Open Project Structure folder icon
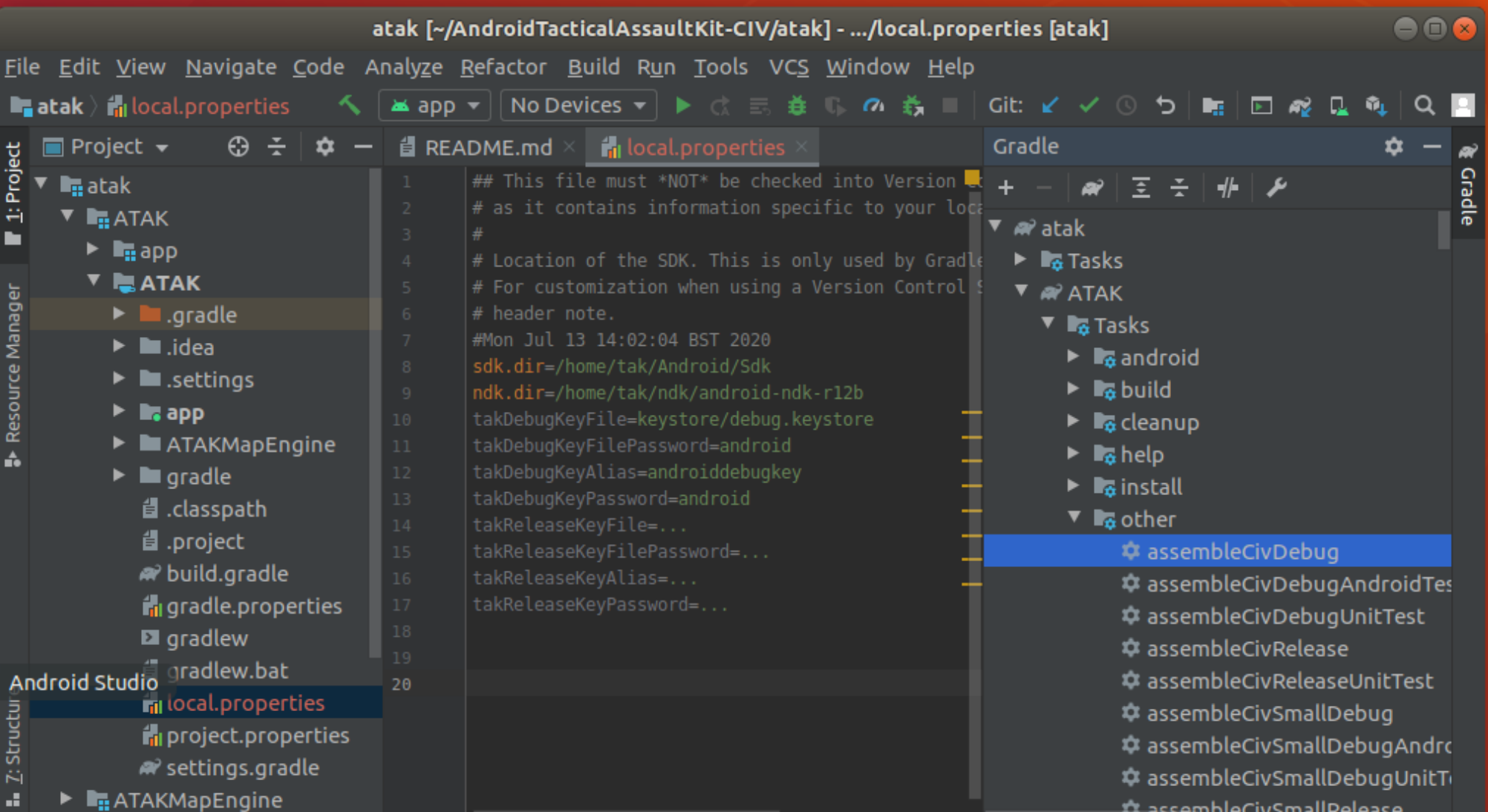The height and width of the screenshot is (812, 1488). [x=1213, y=106]
